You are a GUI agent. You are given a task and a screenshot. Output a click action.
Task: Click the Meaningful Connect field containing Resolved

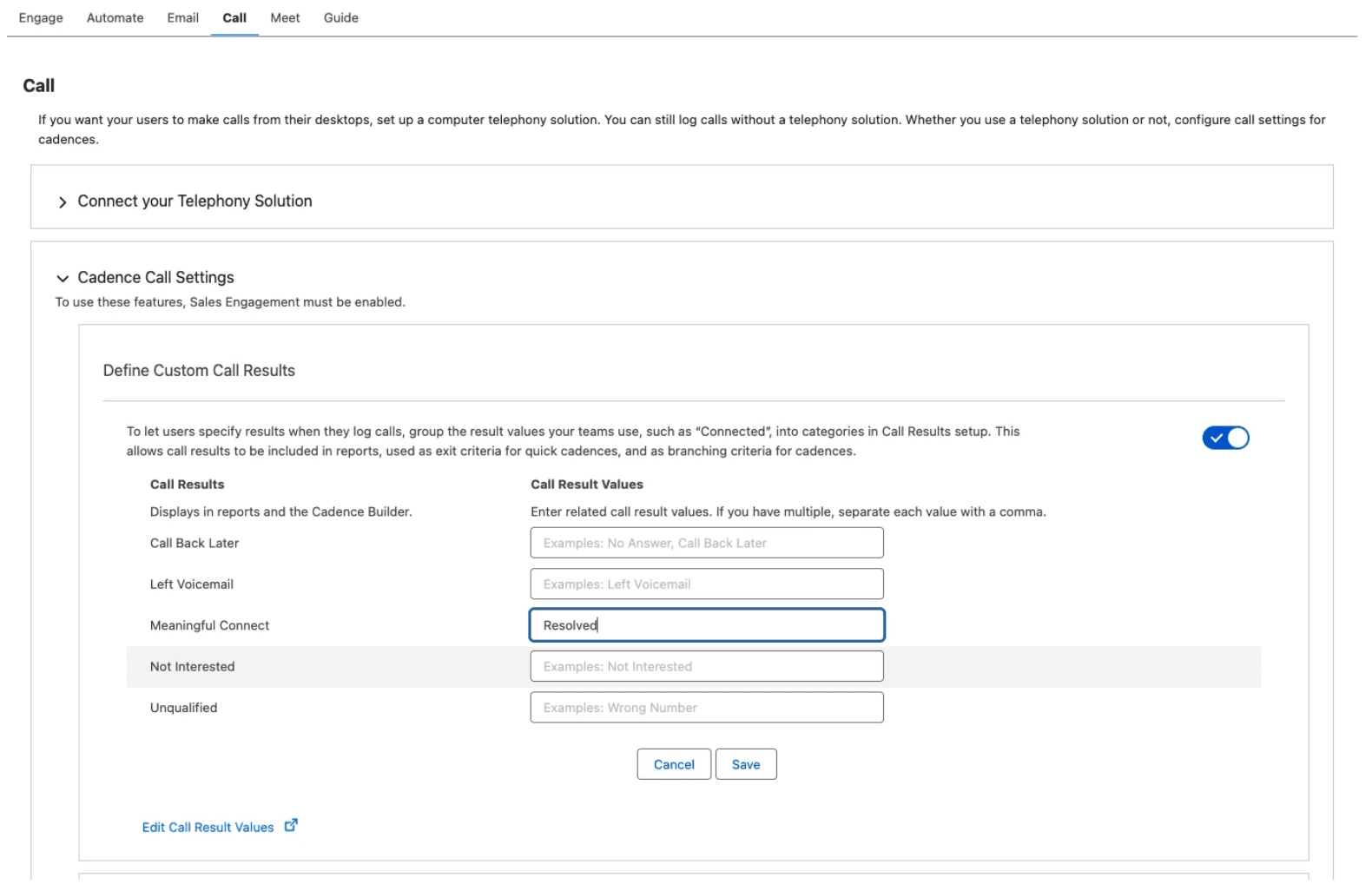pyautogui.click(x=706, y=625)
